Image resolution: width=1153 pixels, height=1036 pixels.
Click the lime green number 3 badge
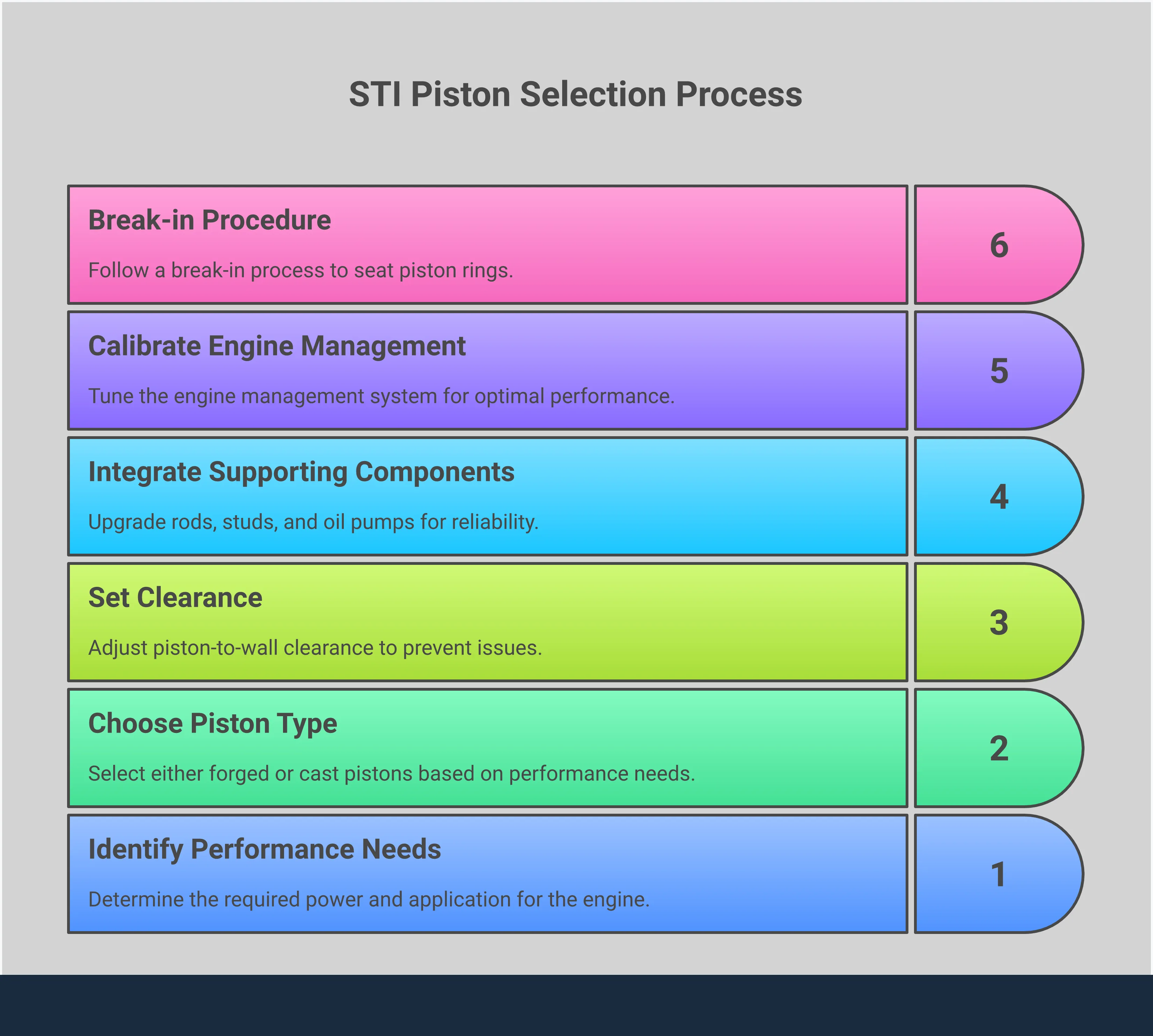[998, 623]
